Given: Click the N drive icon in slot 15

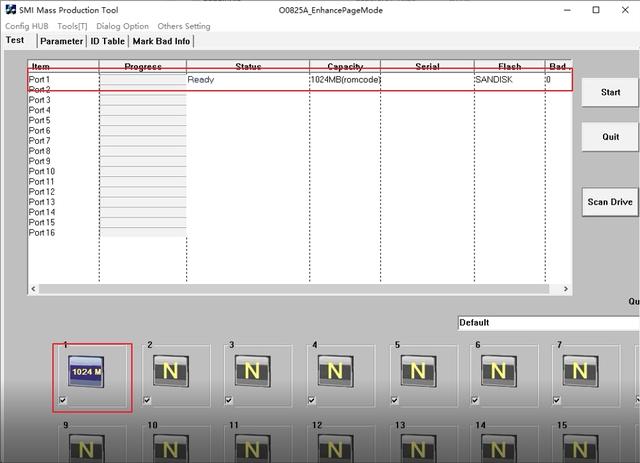Looking at the screenshot, I should click(580, 448).
